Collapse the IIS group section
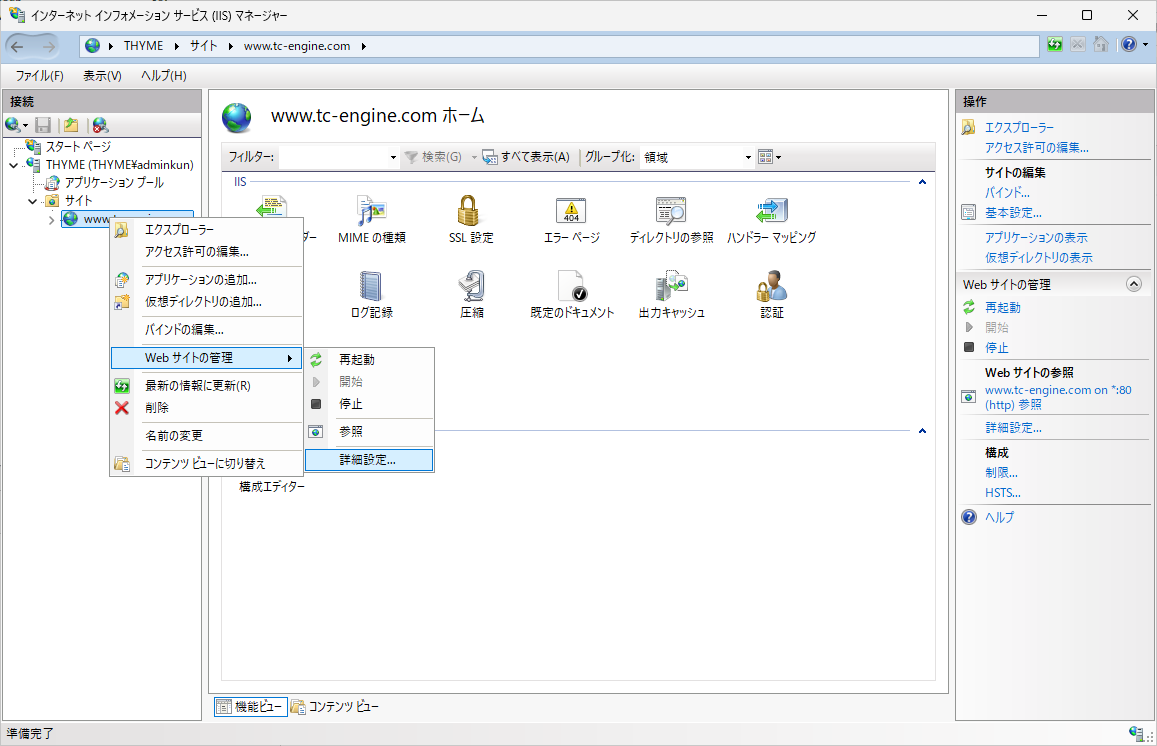Image resolution: width=1157 pixels, height=746 pixels. (922, 182)
